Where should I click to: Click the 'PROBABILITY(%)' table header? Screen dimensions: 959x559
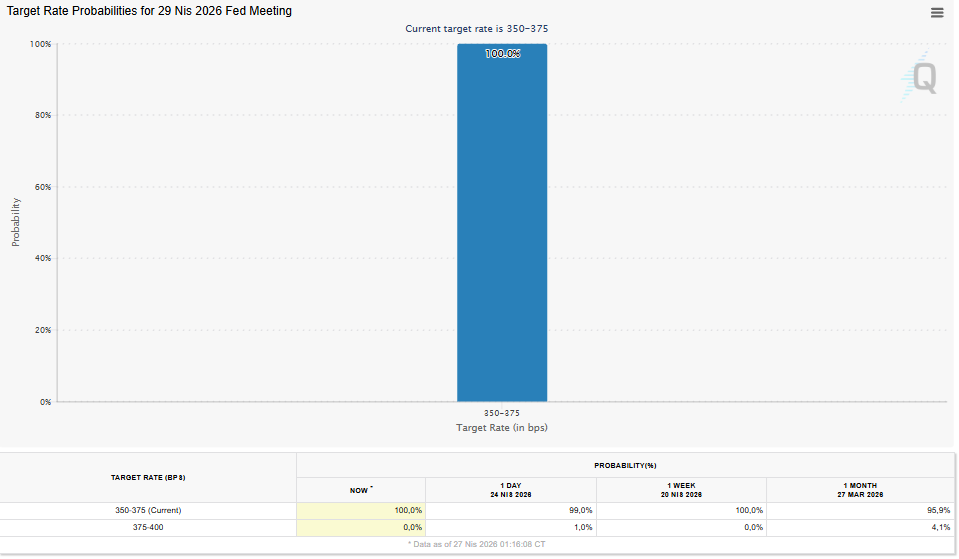625,465
